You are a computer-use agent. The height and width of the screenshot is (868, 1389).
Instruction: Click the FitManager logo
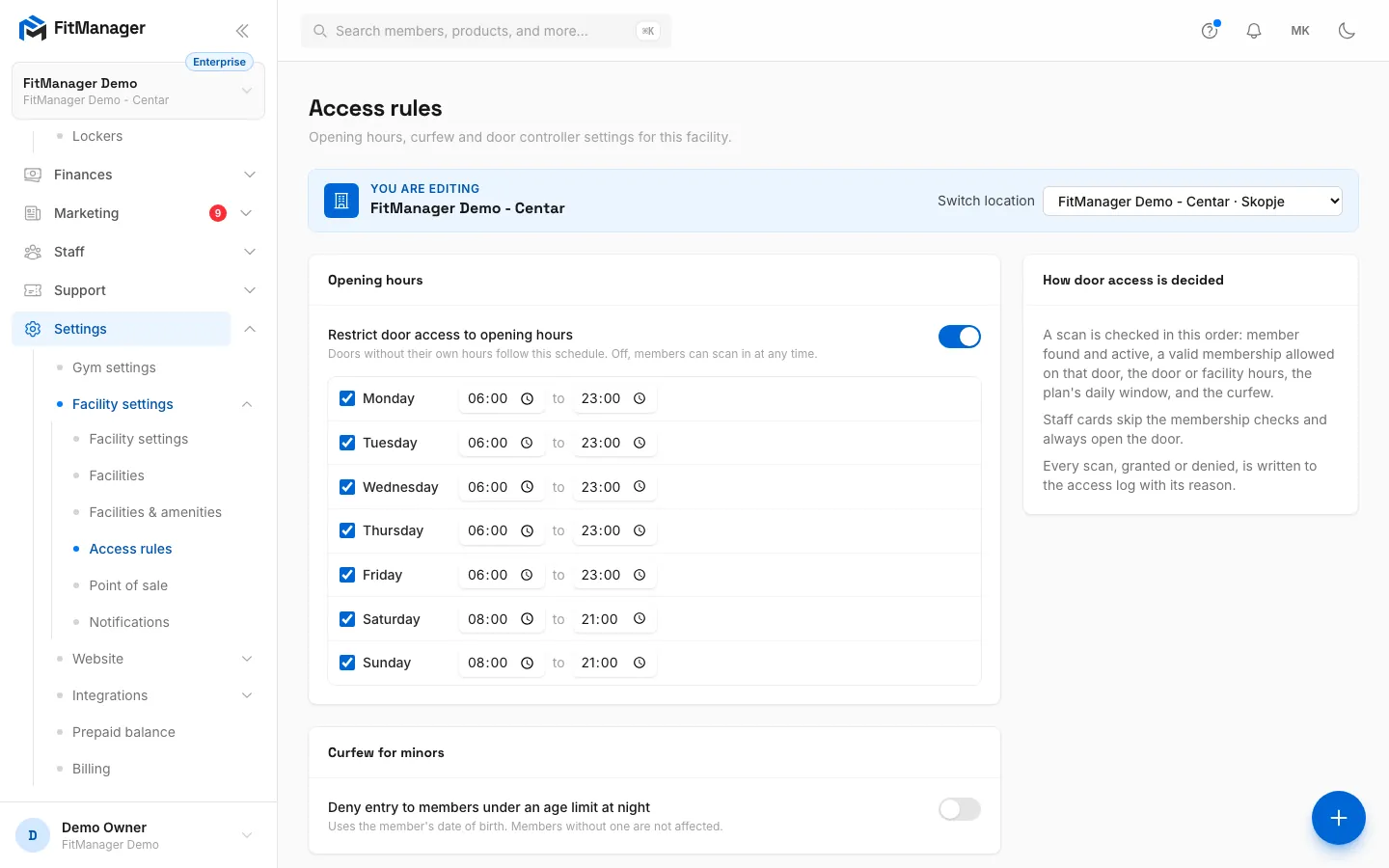82,28
